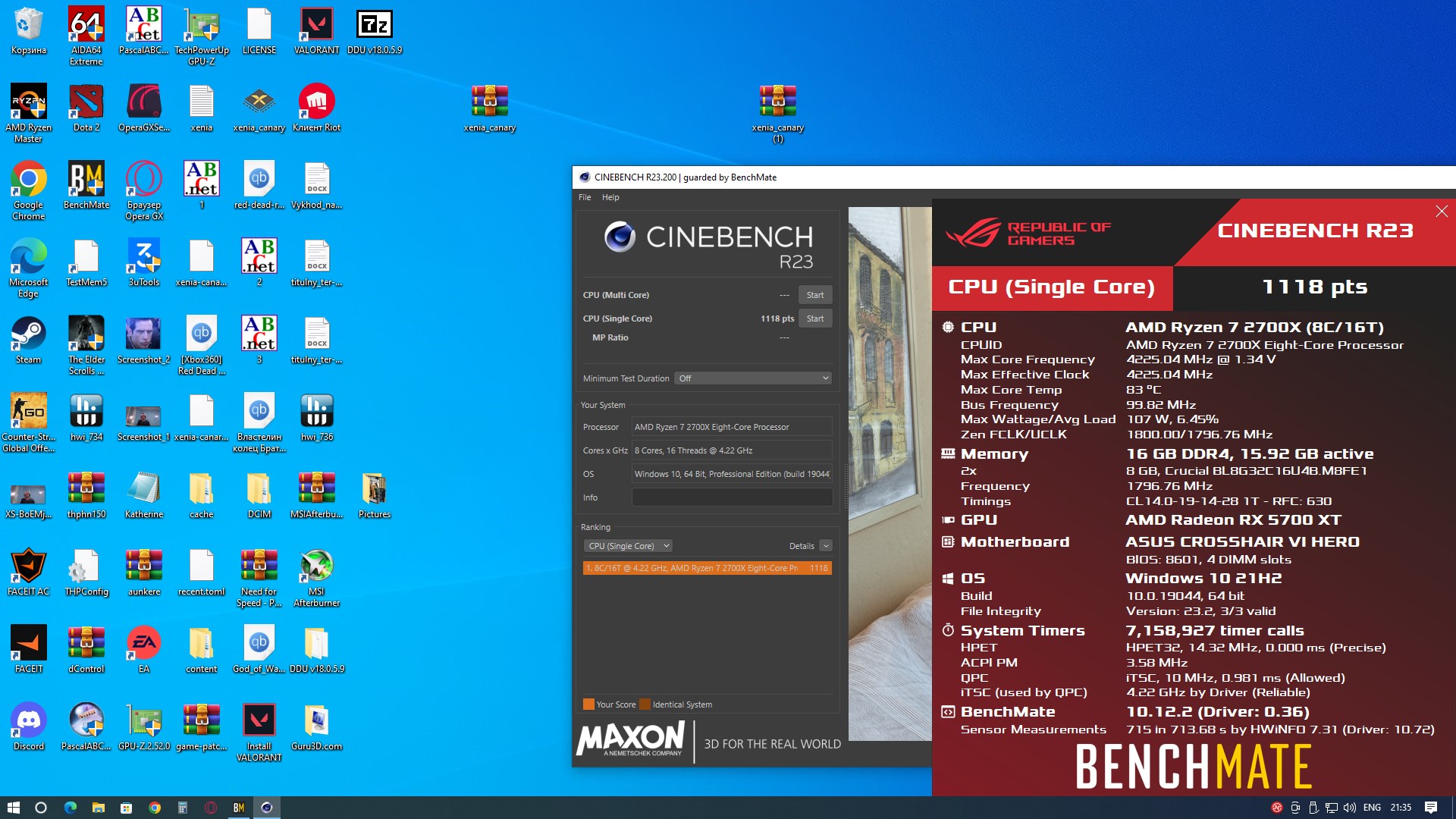Click the 21:35 taskbar clock
The image size is (1456, 819).
[x=1401, y=808]
